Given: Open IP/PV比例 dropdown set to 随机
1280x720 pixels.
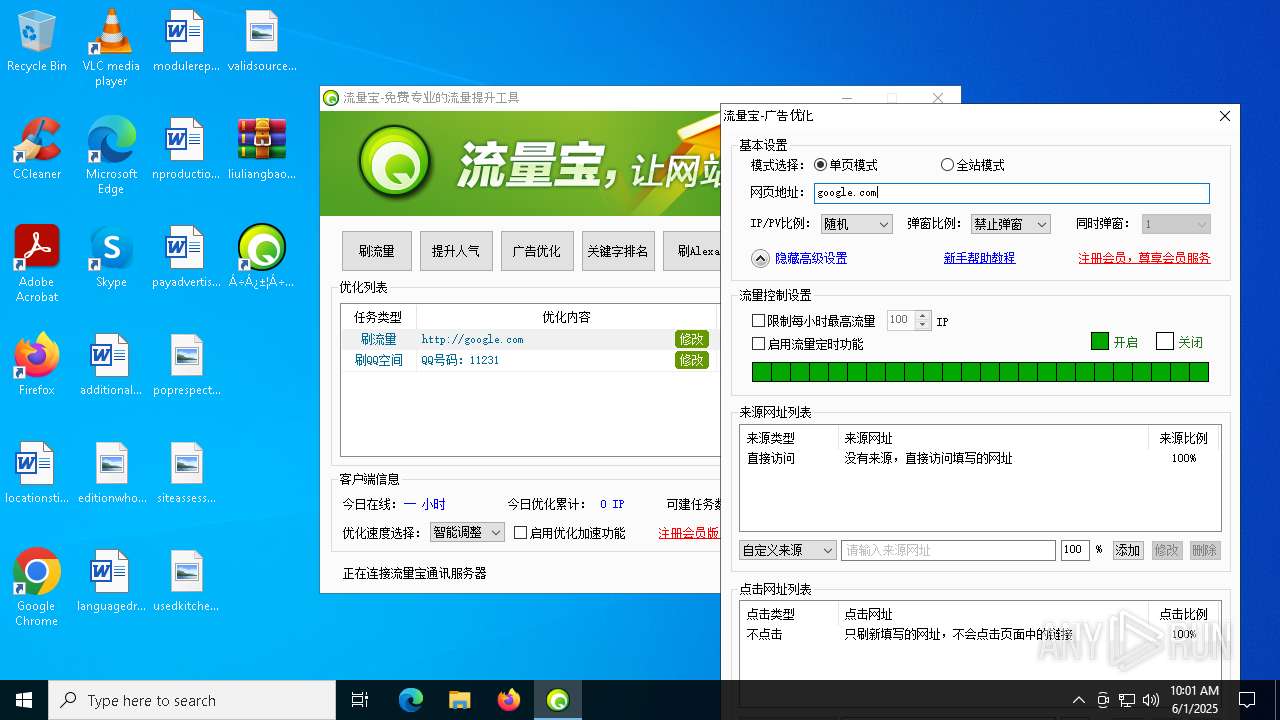Looking at the screenshot, I should [857, 225].
